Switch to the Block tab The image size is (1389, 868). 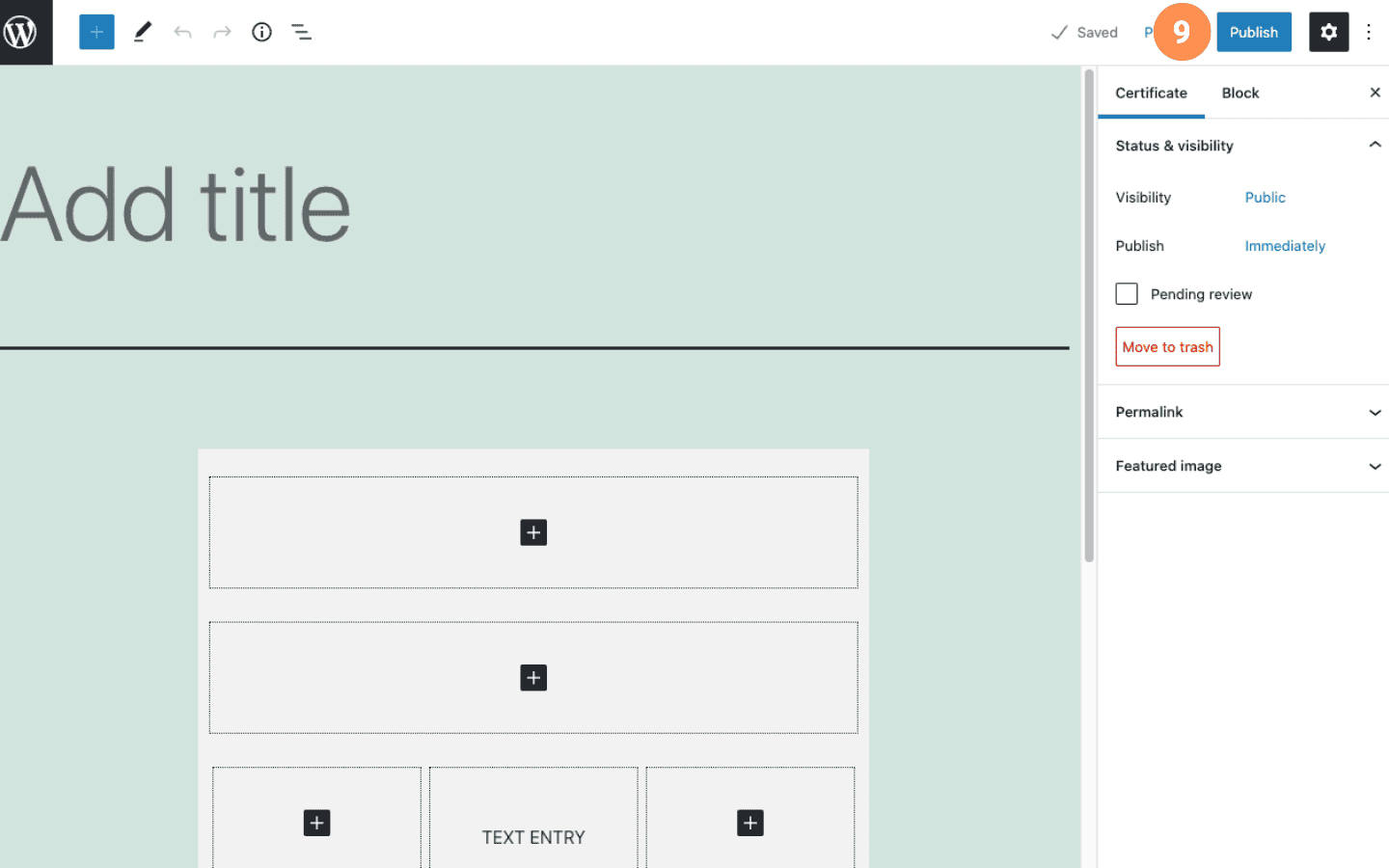pyautogui.click(x=1240, y=93)
